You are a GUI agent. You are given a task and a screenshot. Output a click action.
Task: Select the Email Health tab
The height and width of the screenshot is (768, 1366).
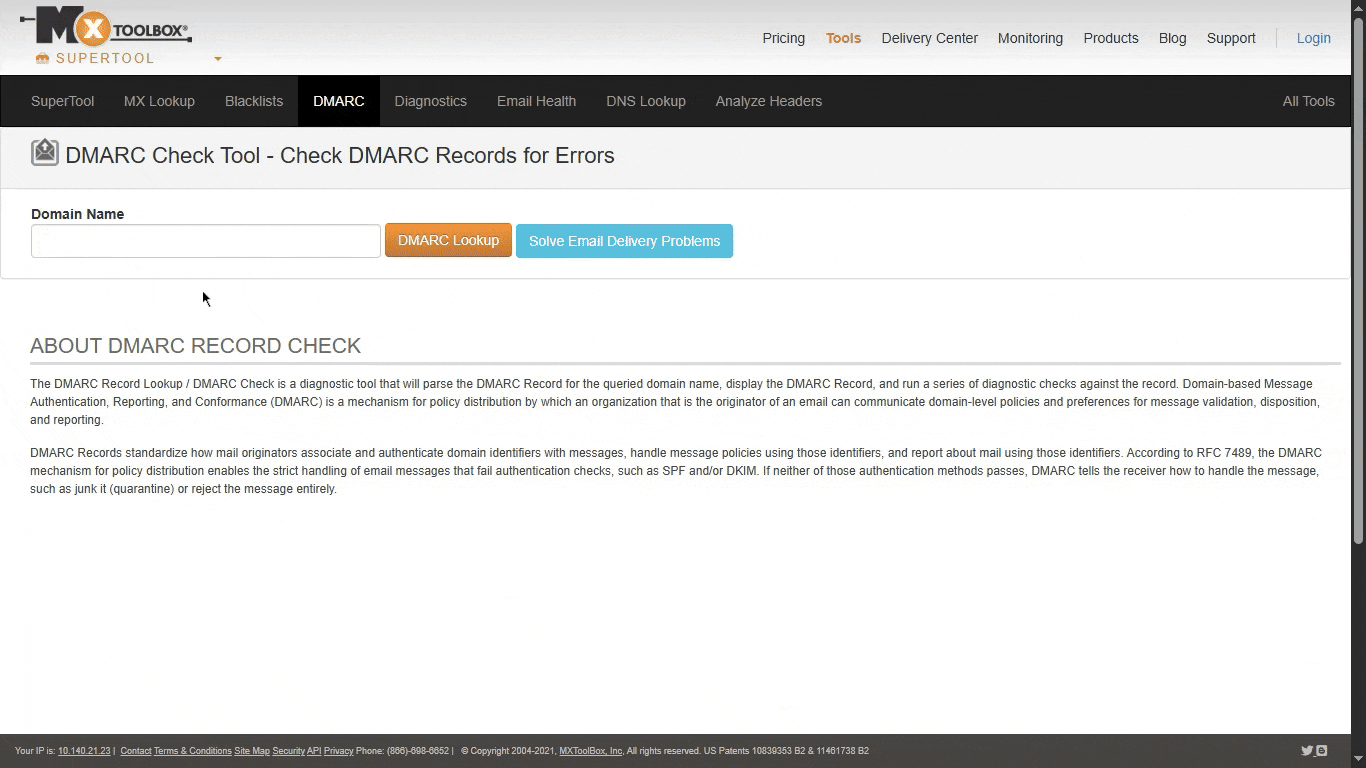tap(536, 101)
